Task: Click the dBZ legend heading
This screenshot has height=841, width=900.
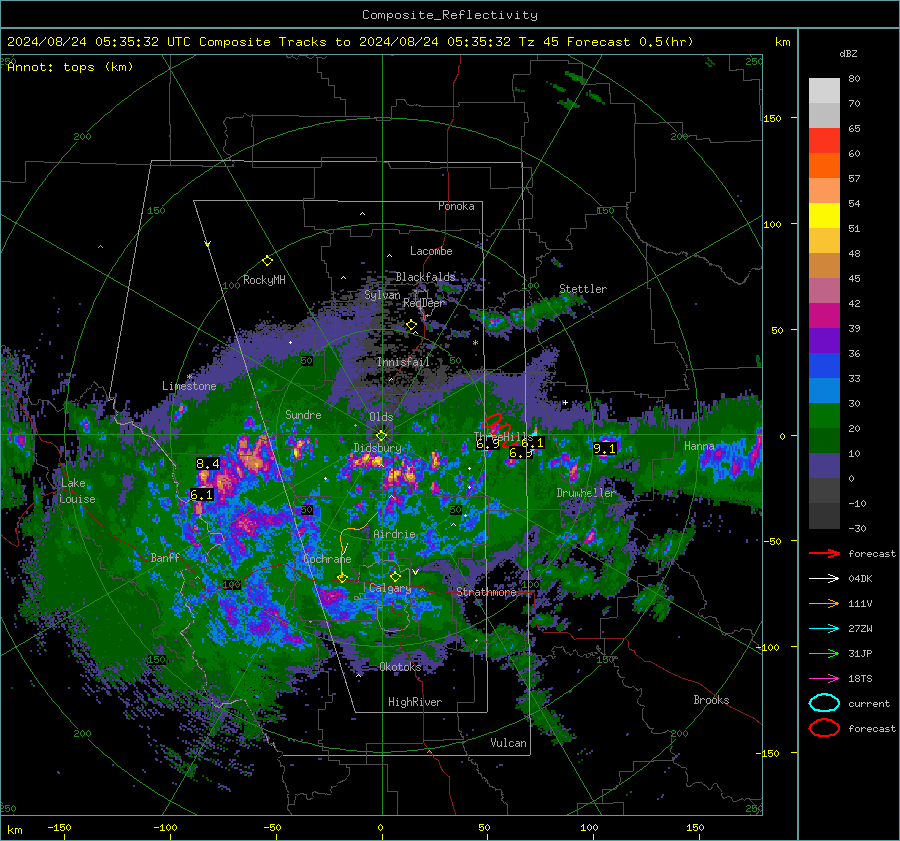Action: pos(848,53)
